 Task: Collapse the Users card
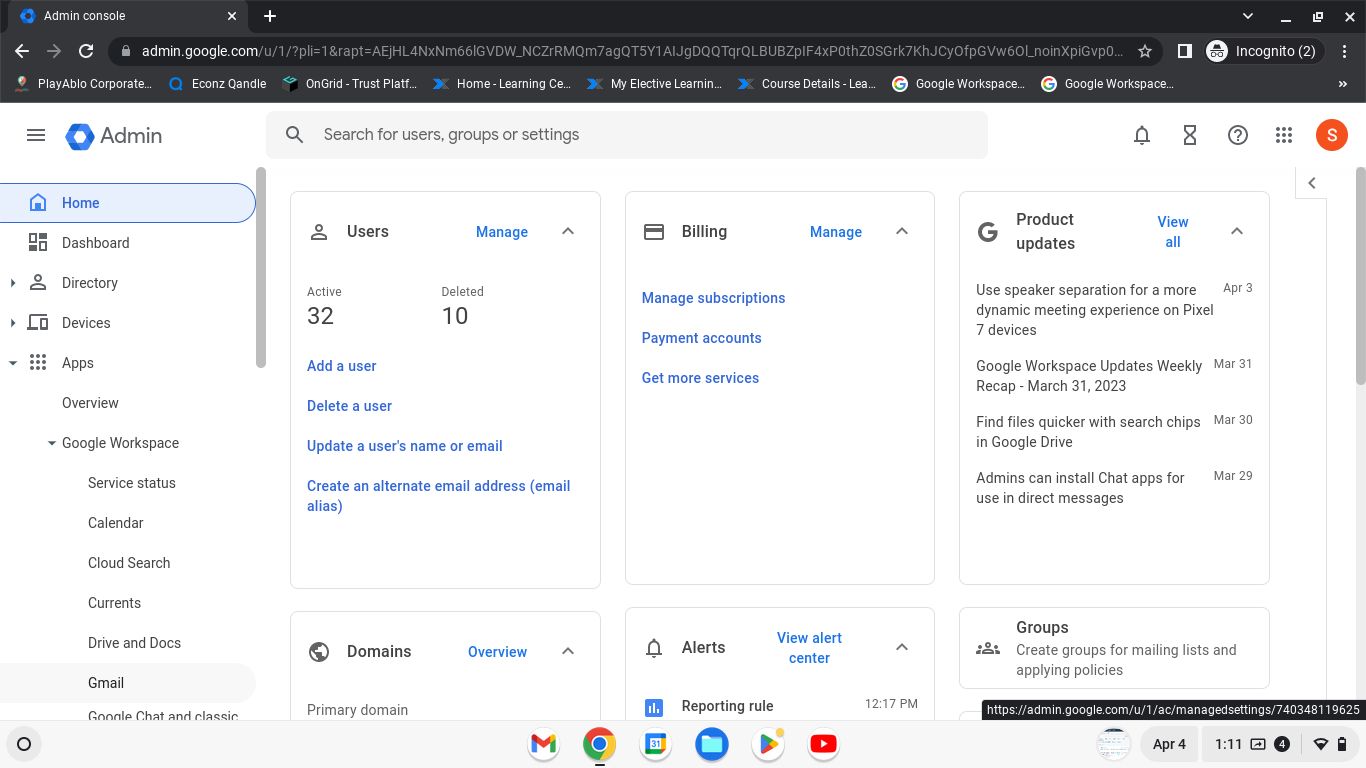(568, 231)
